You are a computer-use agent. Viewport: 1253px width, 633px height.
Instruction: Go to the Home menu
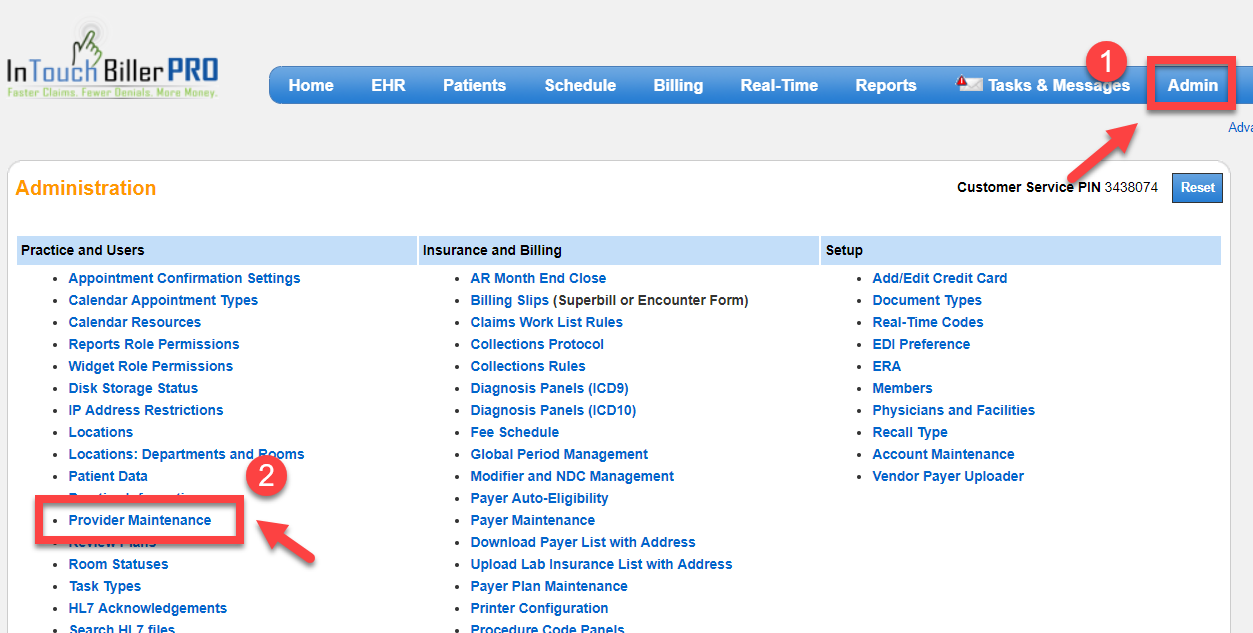311,85
